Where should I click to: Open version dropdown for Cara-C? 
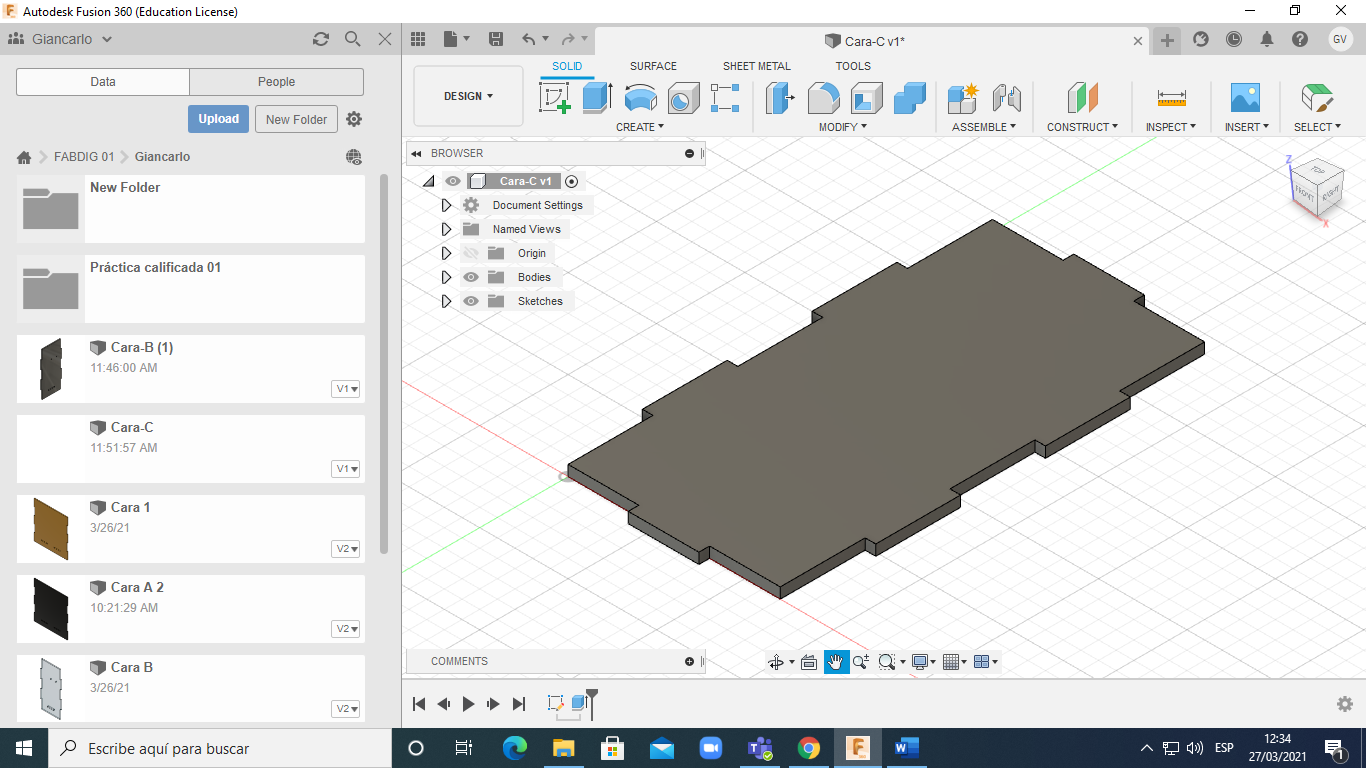tap(346, 469)
